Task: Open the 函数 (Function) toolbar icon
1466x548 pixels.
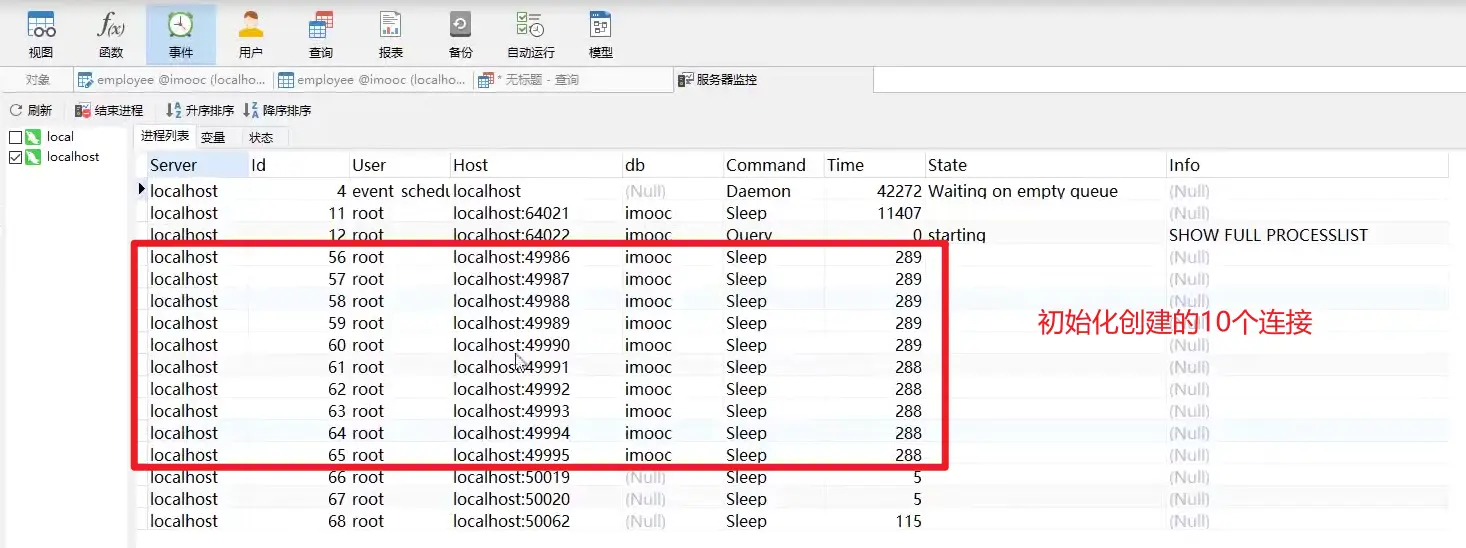Action: click(111, 35)
